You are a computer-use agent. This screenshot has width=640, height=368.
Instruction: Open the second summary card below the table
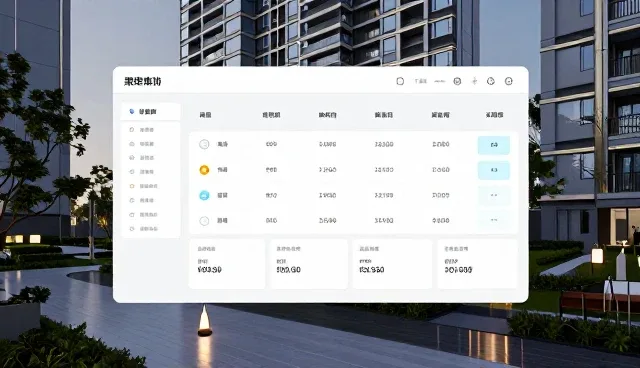pyautogui.click(x=309, y=264)
